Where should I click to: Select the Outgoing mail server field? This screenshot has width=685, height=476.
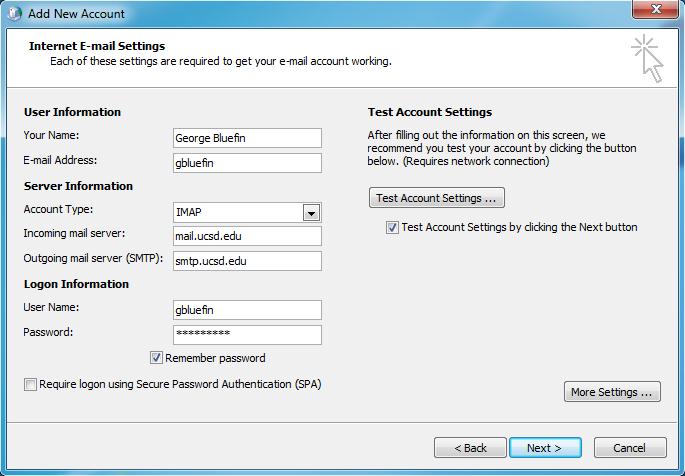pyautogui.click(x=247, y=261)
